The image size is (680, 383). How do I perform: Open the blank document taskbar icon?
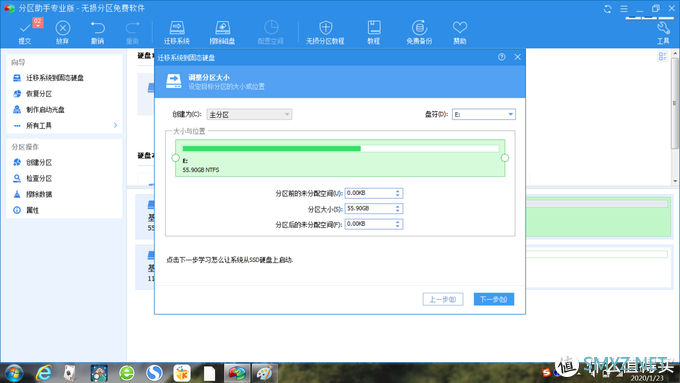(x=209, y=373)
